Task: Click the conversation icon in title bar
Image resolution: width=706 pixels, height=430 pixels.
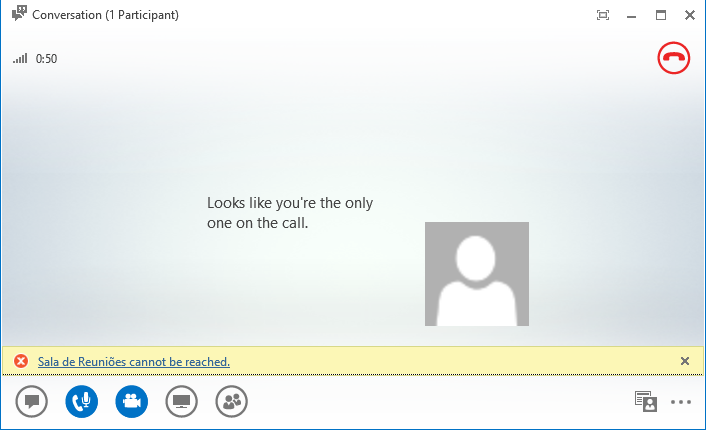Action: 19,14
